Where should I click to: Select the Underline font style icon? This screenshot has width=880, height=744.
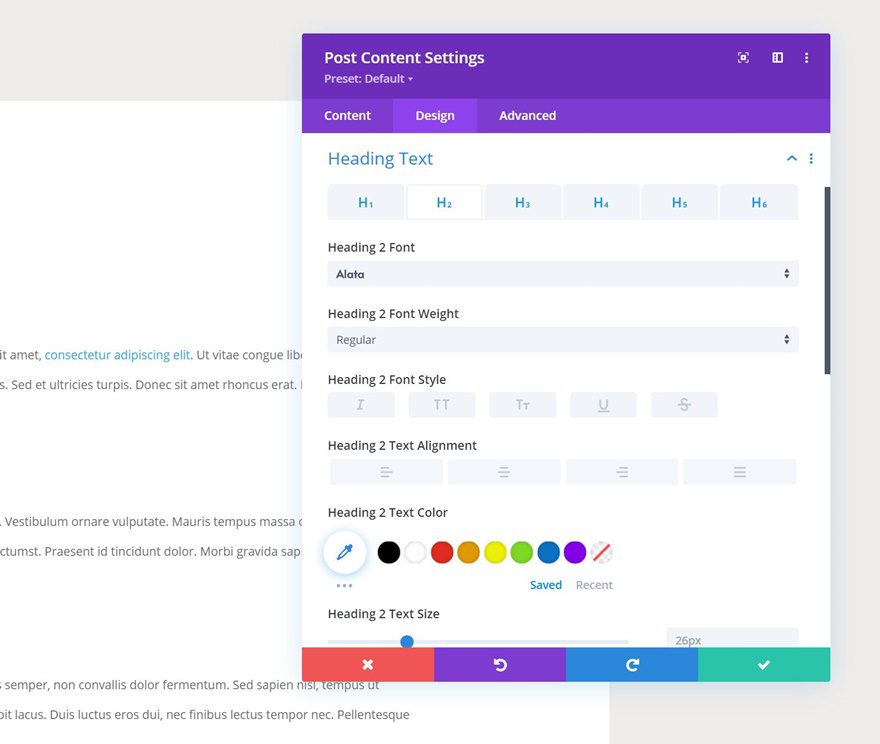point(603,404)
